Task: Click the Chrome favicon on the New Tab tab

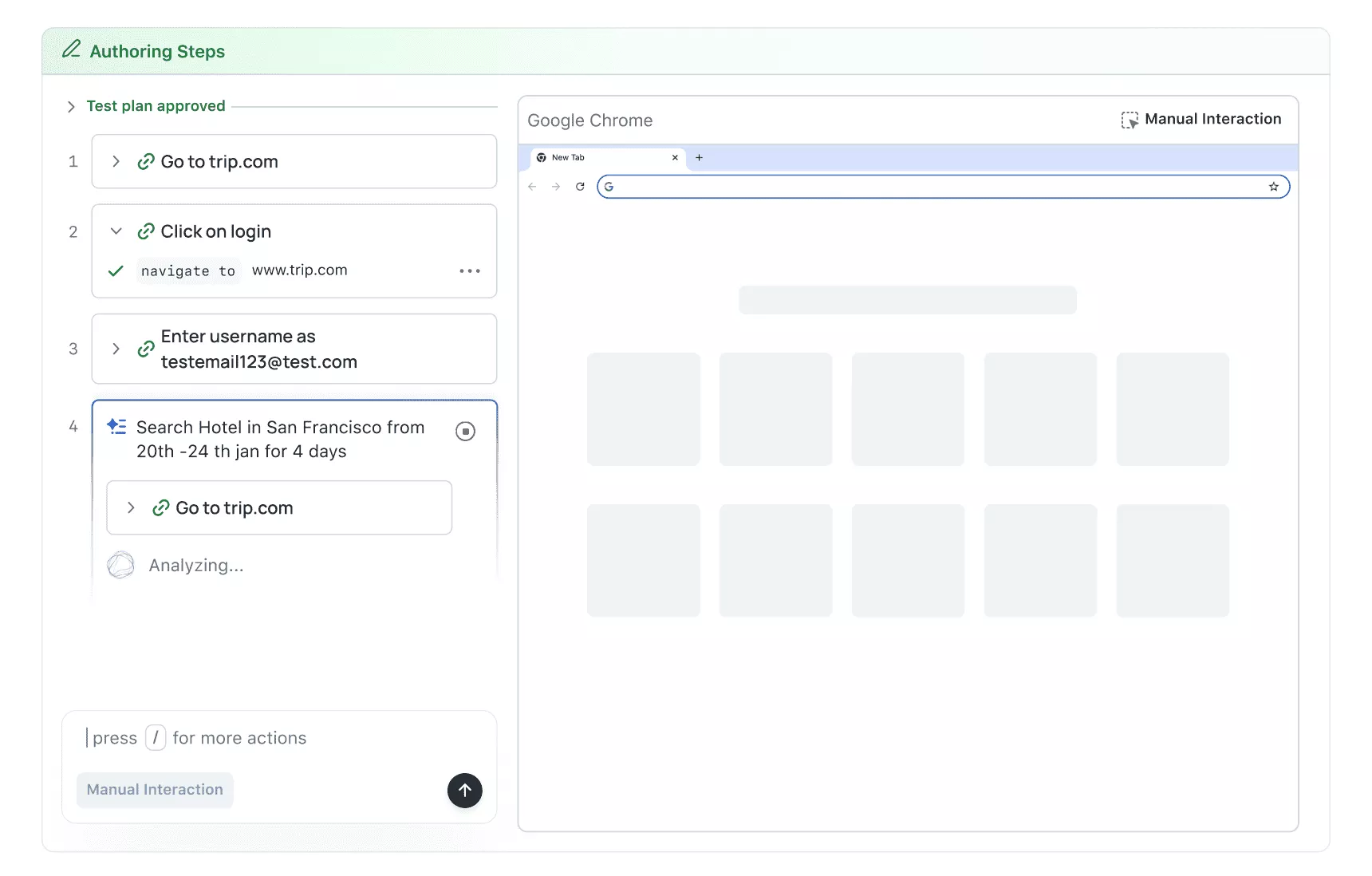Action: point(542,158)
